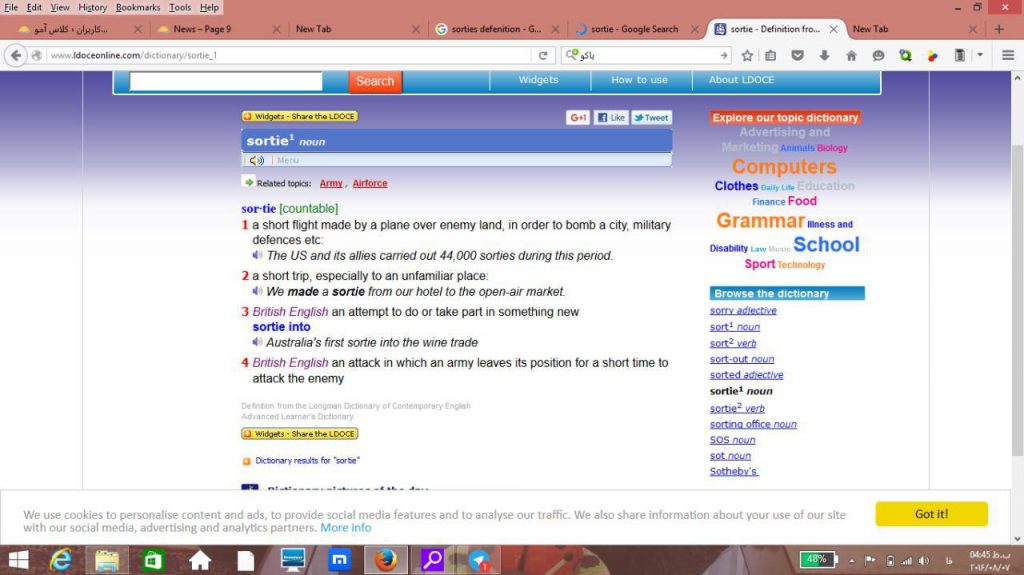Open the Edit menu
Image resolution: width=1024 pixels, height=575 pixels.
coord(34,7)
